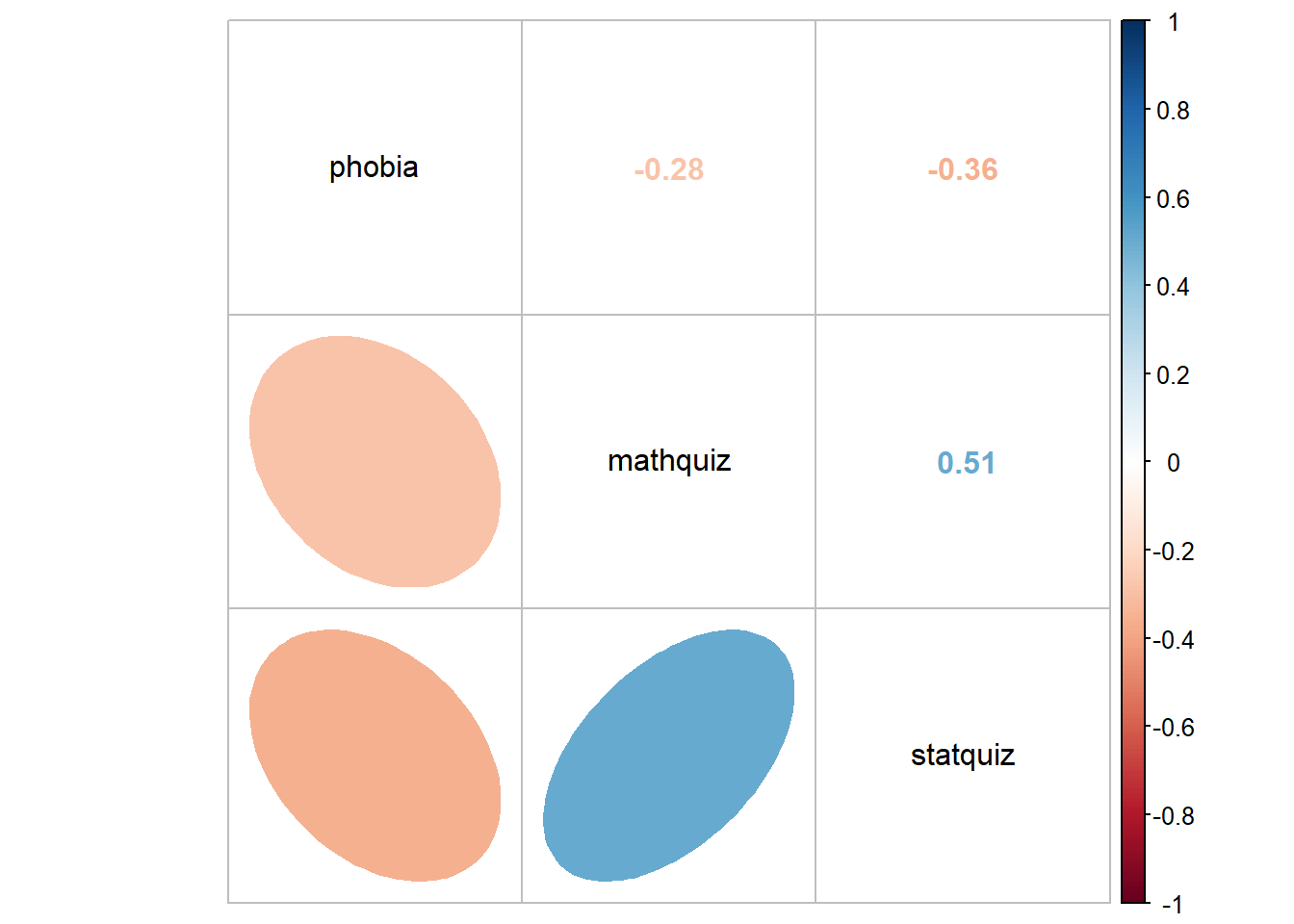The height and width of the screenshot is (924, 1294).
Task: Select the phobia variable label
Action: [x=374, y=167]
